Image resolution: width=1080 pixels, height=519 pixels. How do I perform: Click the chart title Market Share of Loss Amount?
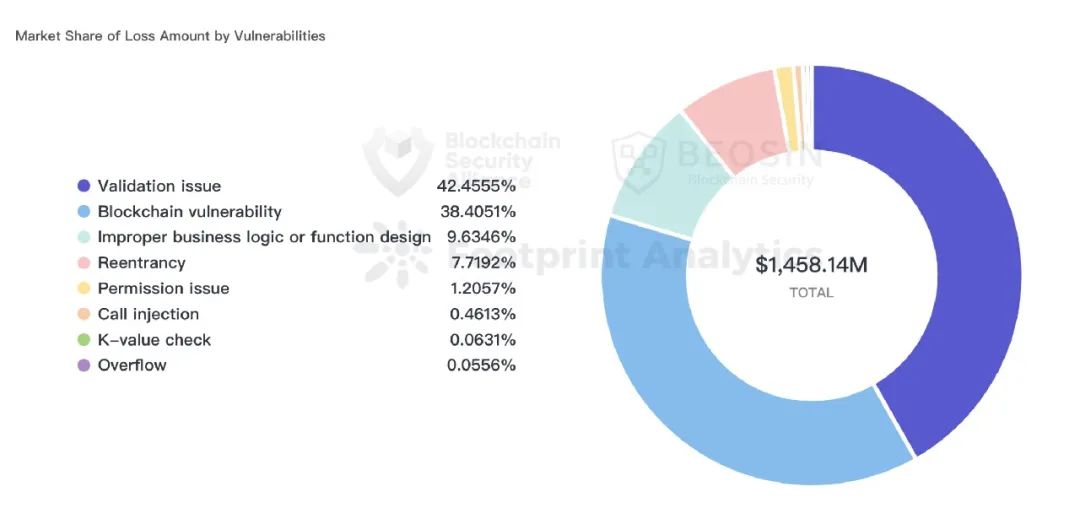170,36
